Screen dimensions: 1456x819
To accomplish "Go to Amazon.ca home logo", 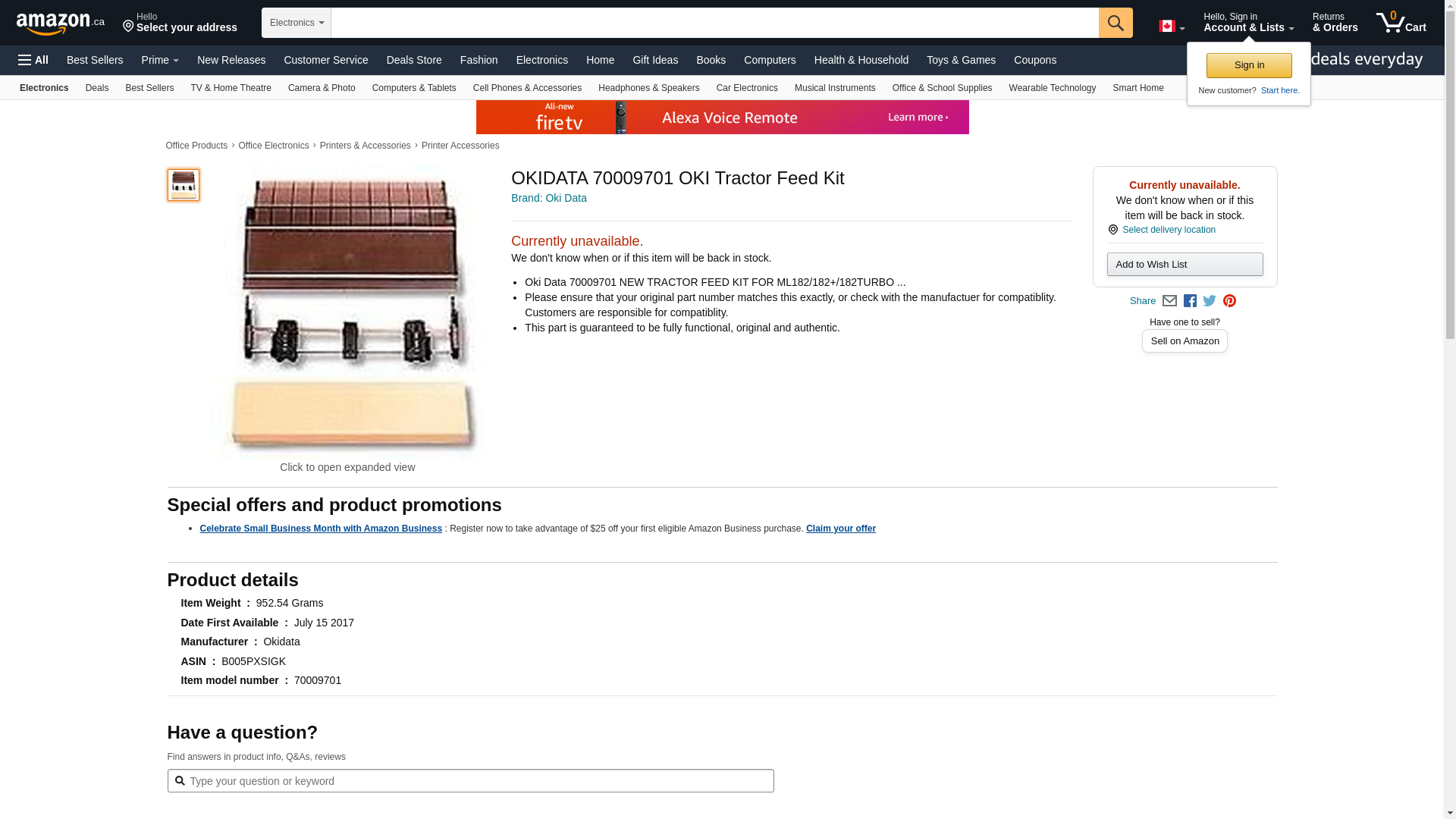I will 61,23.
